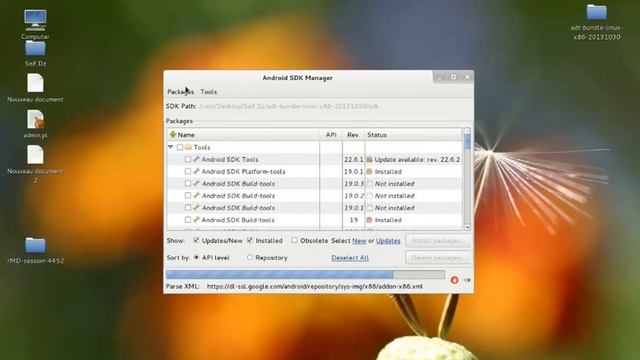Check the Build-tools 19.0.3 checkbox
Viewport: 640px width, 360px height.
pos(188,184)
